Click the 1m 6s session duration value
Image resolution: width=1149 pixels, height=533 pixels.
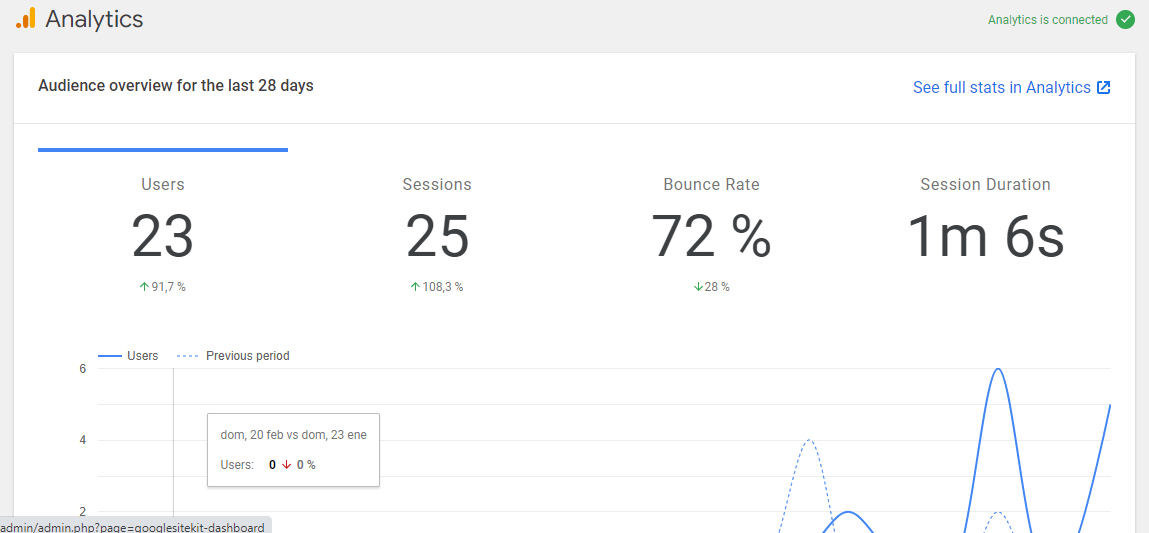pyautogui.click(x=986, y=236)
